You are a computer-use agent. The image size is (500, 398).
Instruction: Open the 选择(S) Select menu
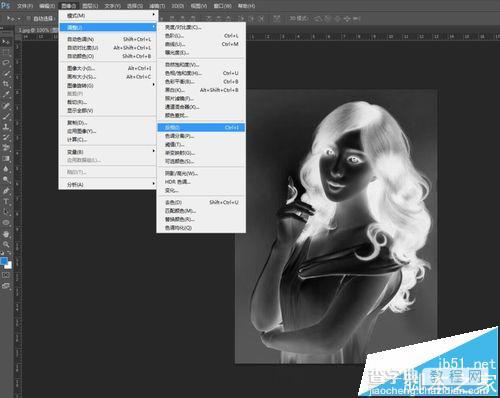click(x=135, y=6)
